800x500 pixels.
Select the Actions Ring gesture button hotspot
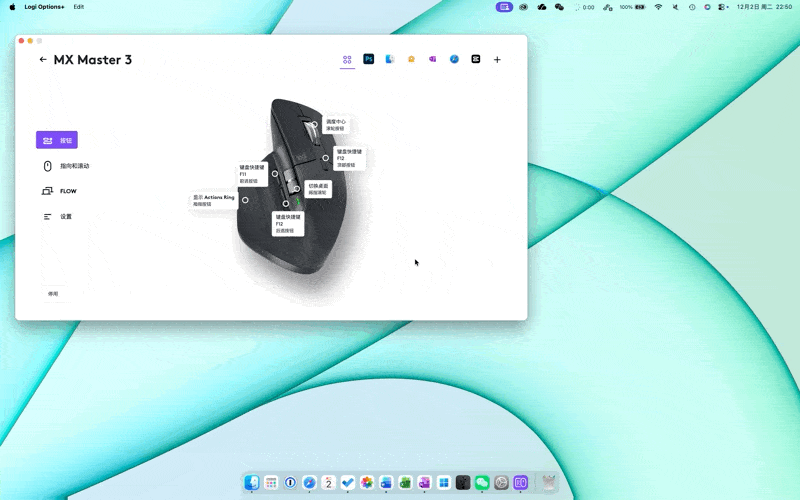click(245, 200)
